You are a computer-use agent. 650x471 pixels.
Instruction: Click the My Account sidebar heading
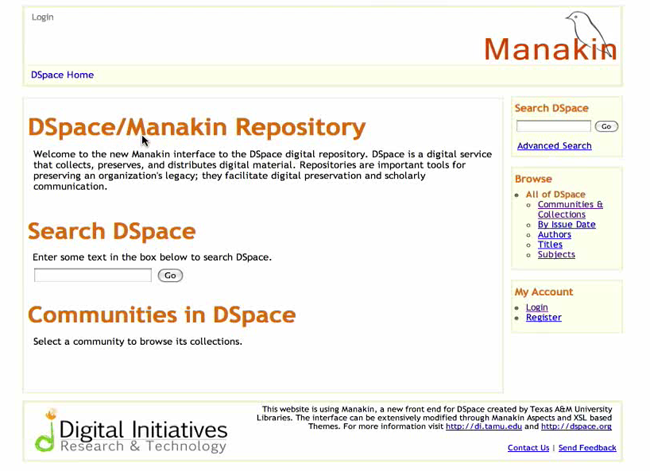pyautogui.click(x=543, y=292)
